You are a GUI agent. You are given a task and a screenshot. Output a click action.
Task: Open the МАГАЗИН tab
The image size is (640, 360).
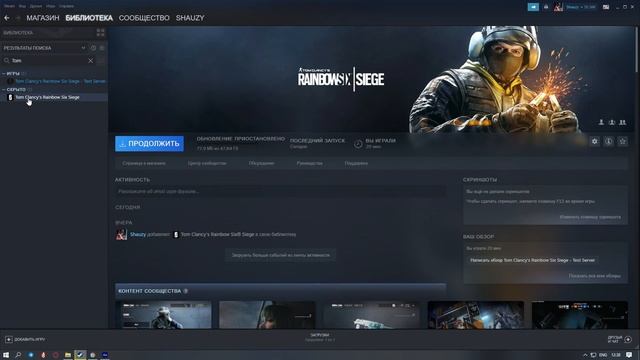click(x=43, y=18)
